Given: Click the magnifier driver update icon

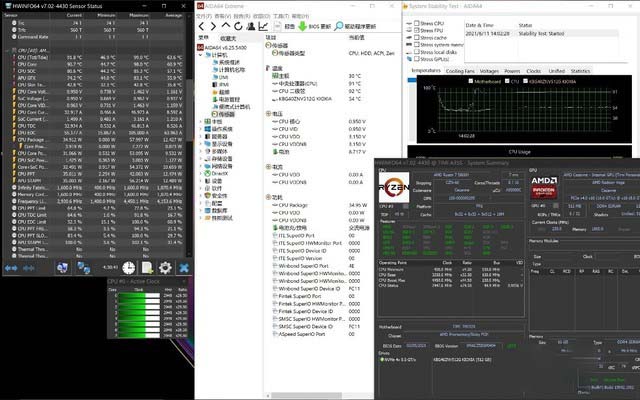Looking at the screenshot, I should pos(338,26).
